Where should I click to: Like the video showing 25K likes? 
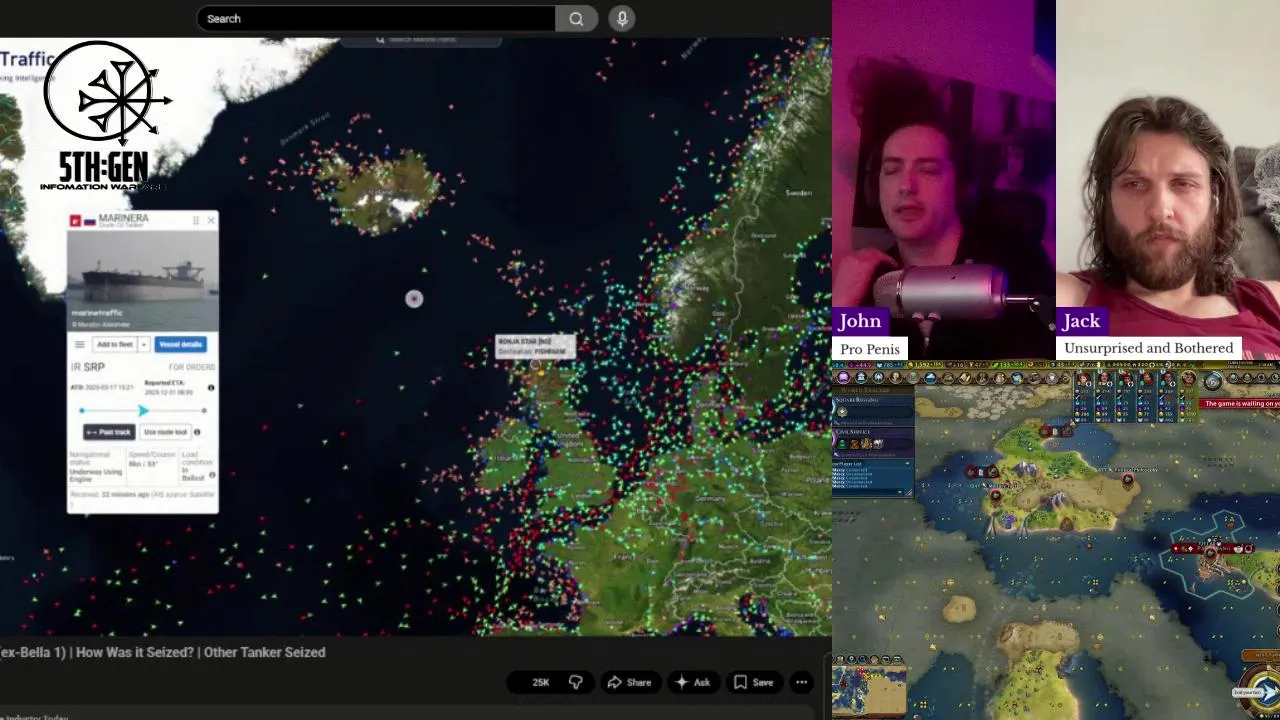click(534, 682)
